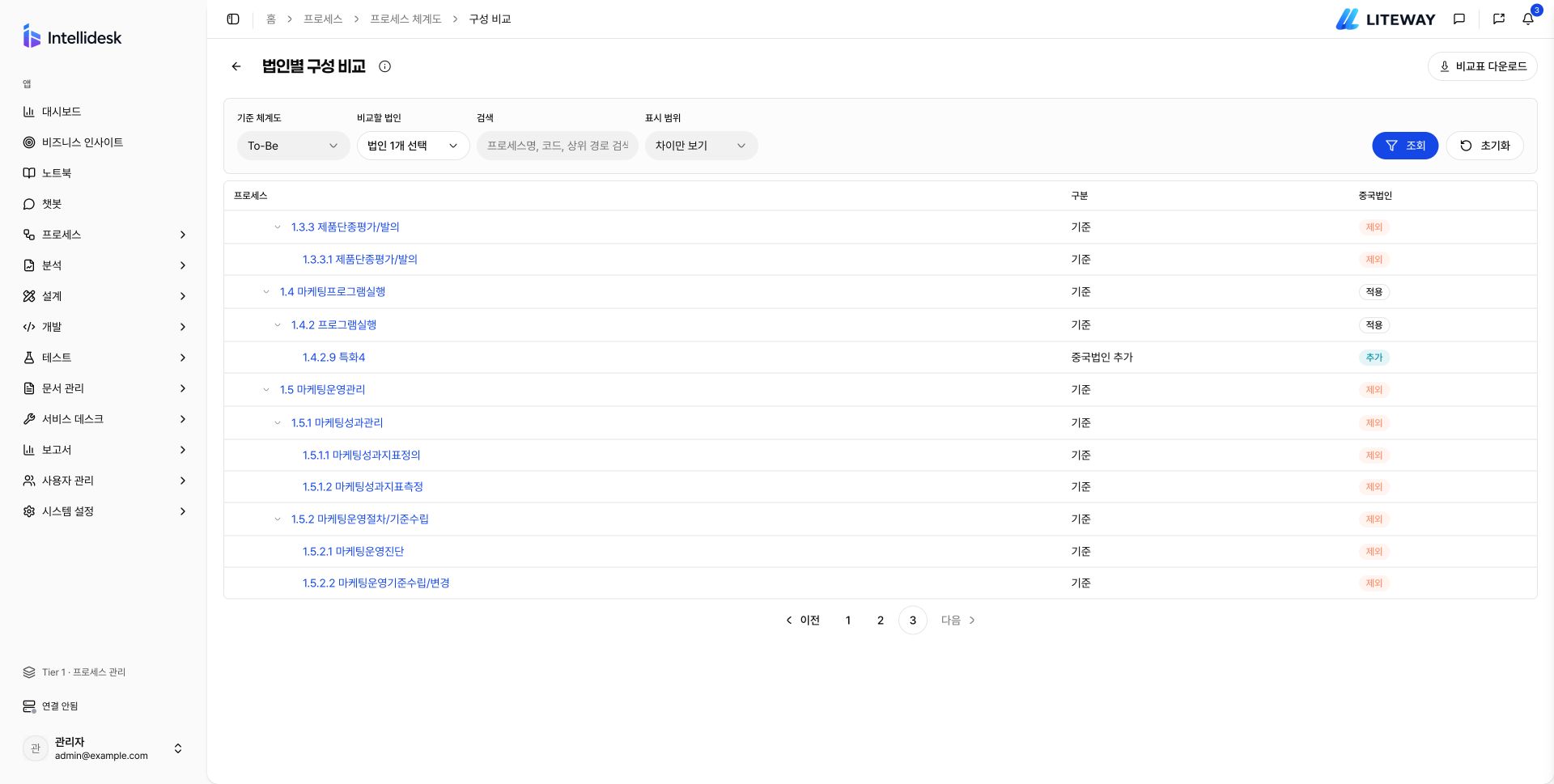The width and height of the screenshot is (1554, 784).
Task: Go to 비즈니스 인사이트 in sidebar
Action: (x=104, y=142)
